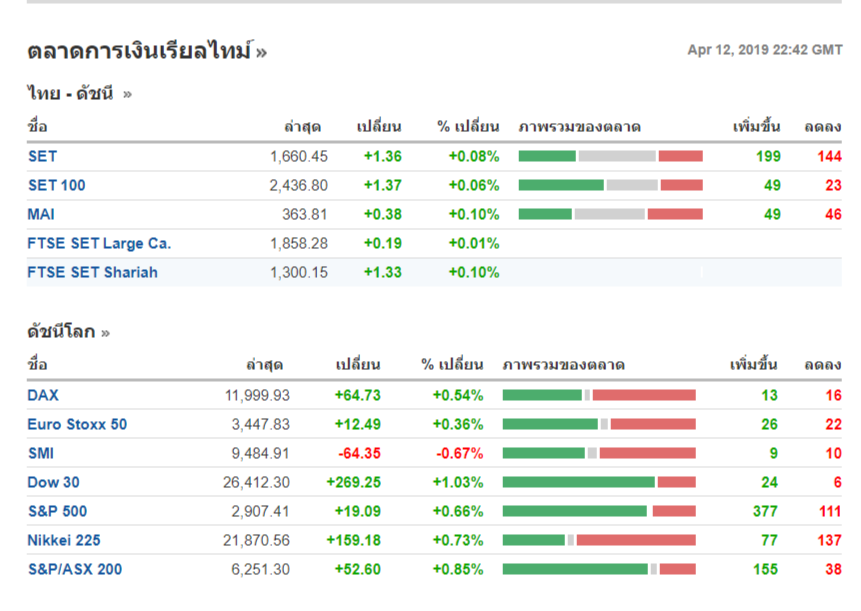Click the DAX market overview bar

point(598,395)
